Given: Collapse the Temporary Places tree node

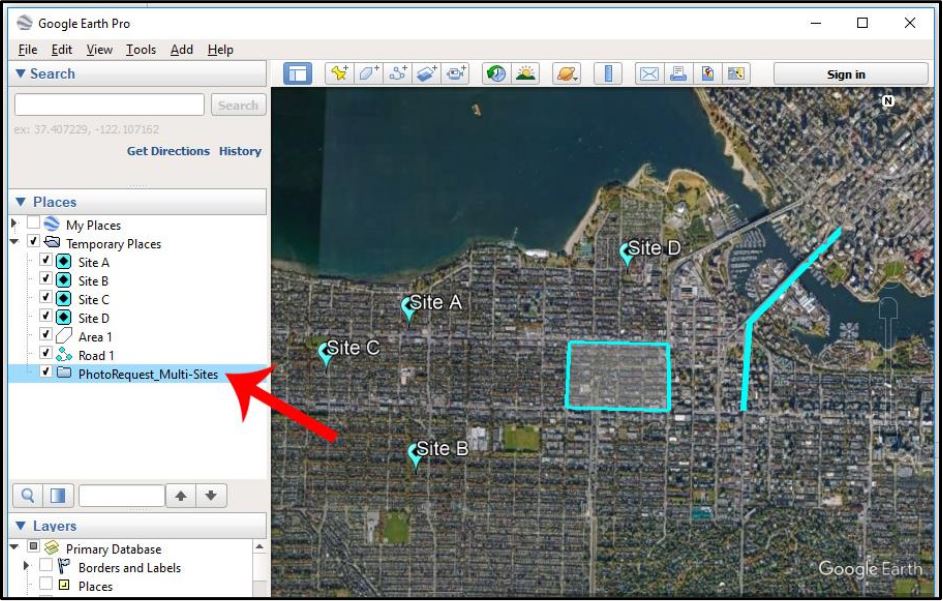Looking at the screenshot, I should point(14,242).
